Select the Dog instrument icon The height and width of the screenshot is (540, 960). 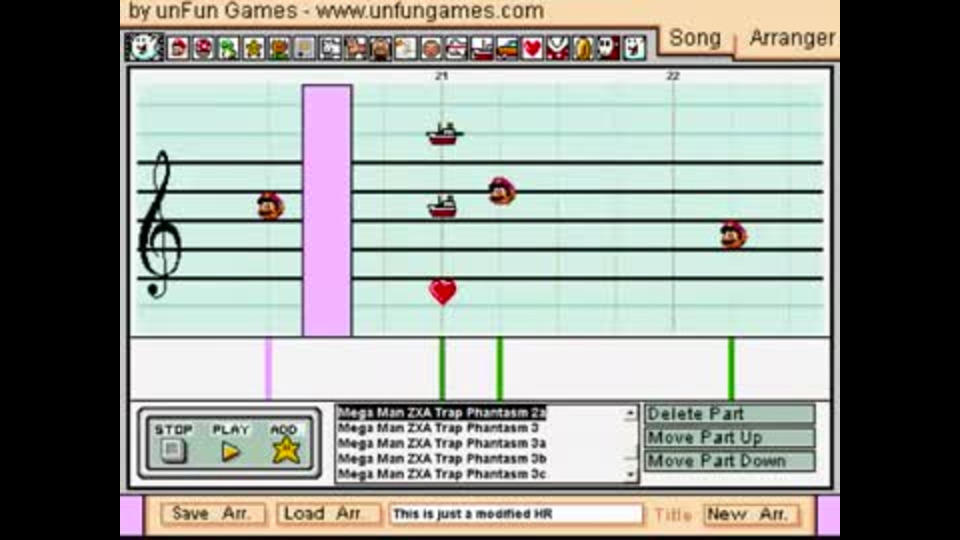coord(330,48)
